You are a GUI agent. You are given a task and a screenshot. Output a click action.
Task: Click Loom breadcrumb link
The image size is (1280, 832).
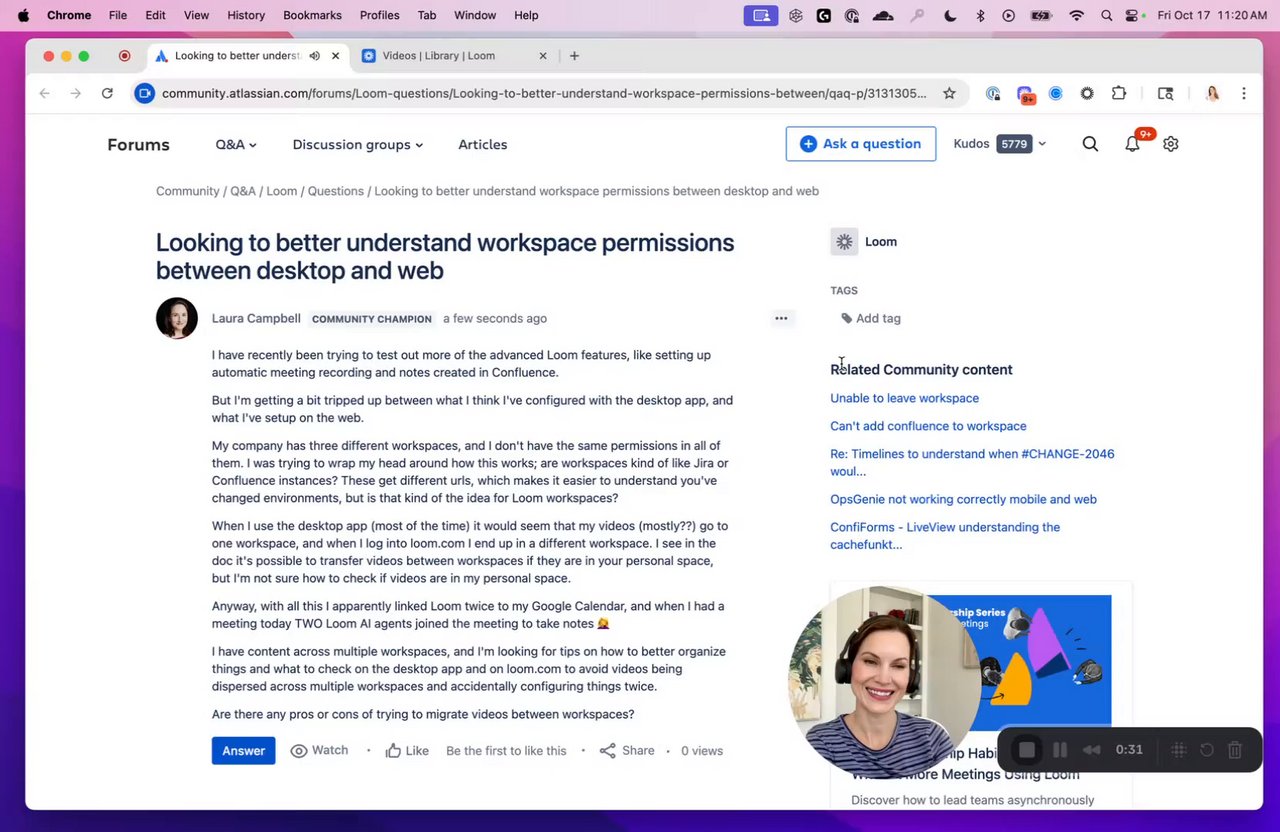tap(282, 191)
